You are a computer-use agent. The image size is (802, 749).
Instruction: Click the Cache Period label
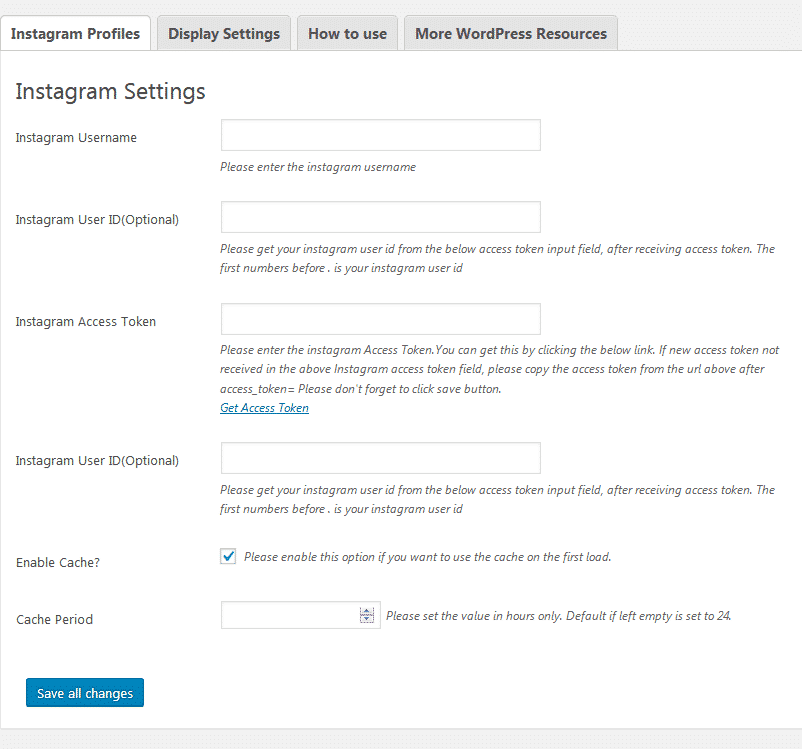tap(55, 620)
